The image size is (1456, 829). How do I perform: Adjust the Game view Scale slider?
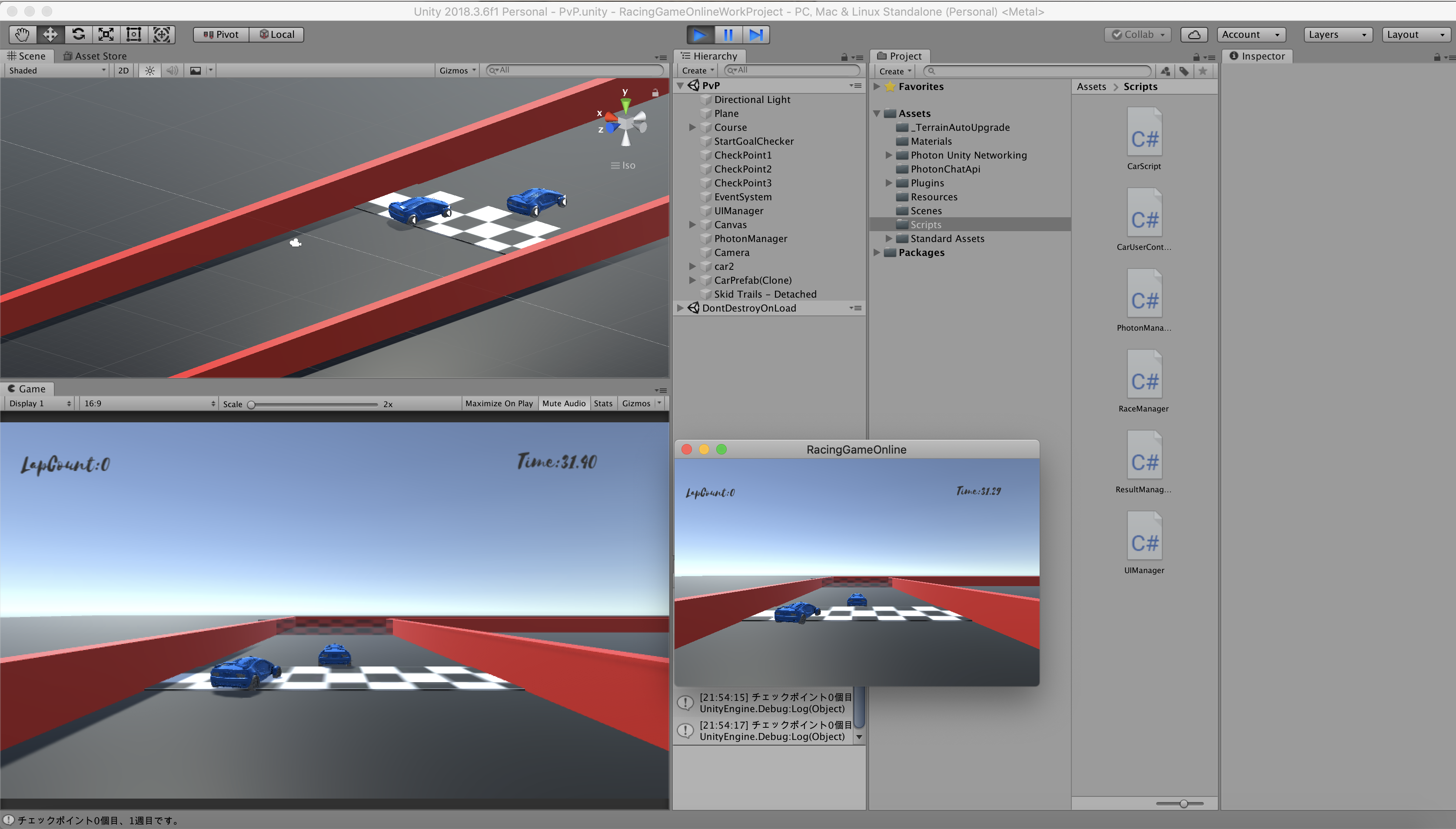click(252, 404)
